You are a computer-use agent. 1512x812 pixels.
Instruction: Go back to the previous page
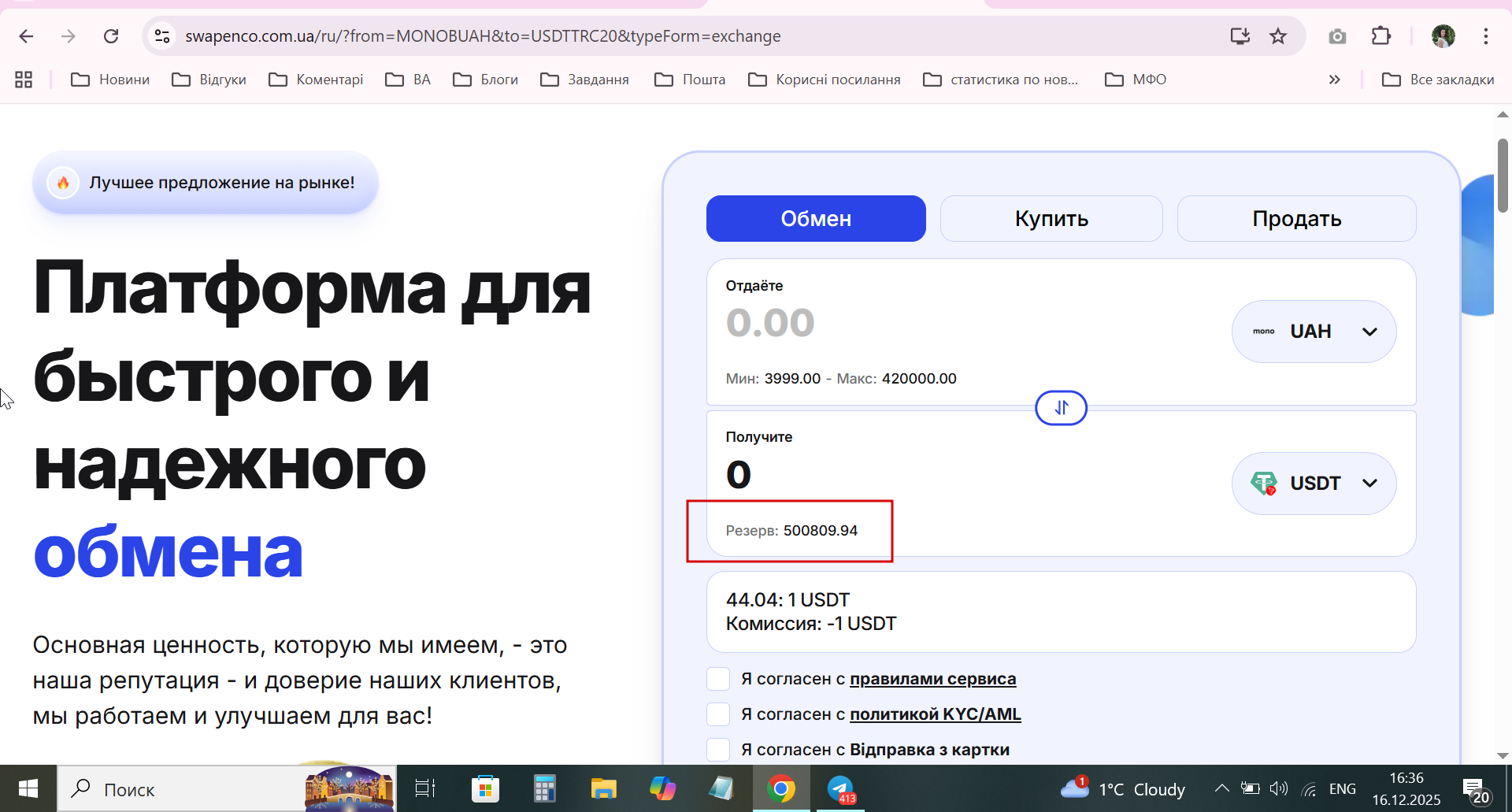click(26, 36)
